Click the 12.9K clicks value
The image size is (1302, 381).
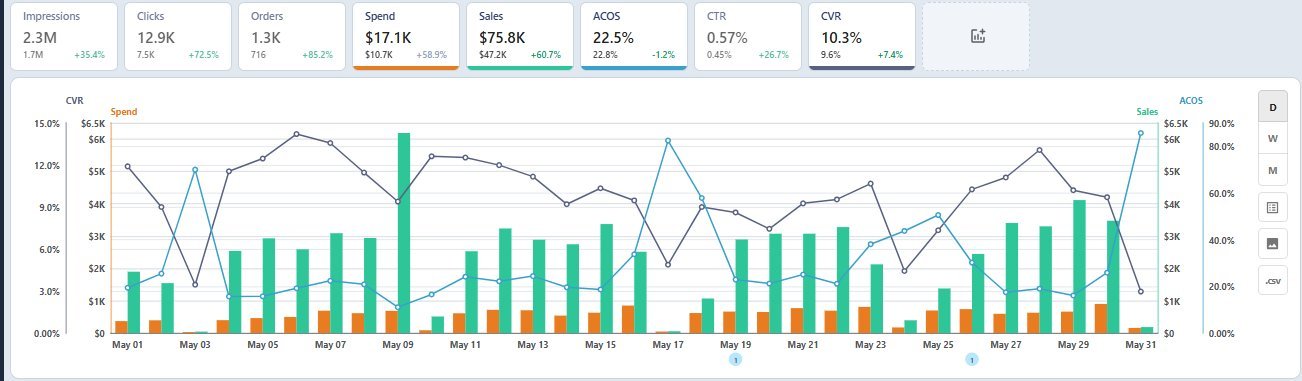pos(157,37)
